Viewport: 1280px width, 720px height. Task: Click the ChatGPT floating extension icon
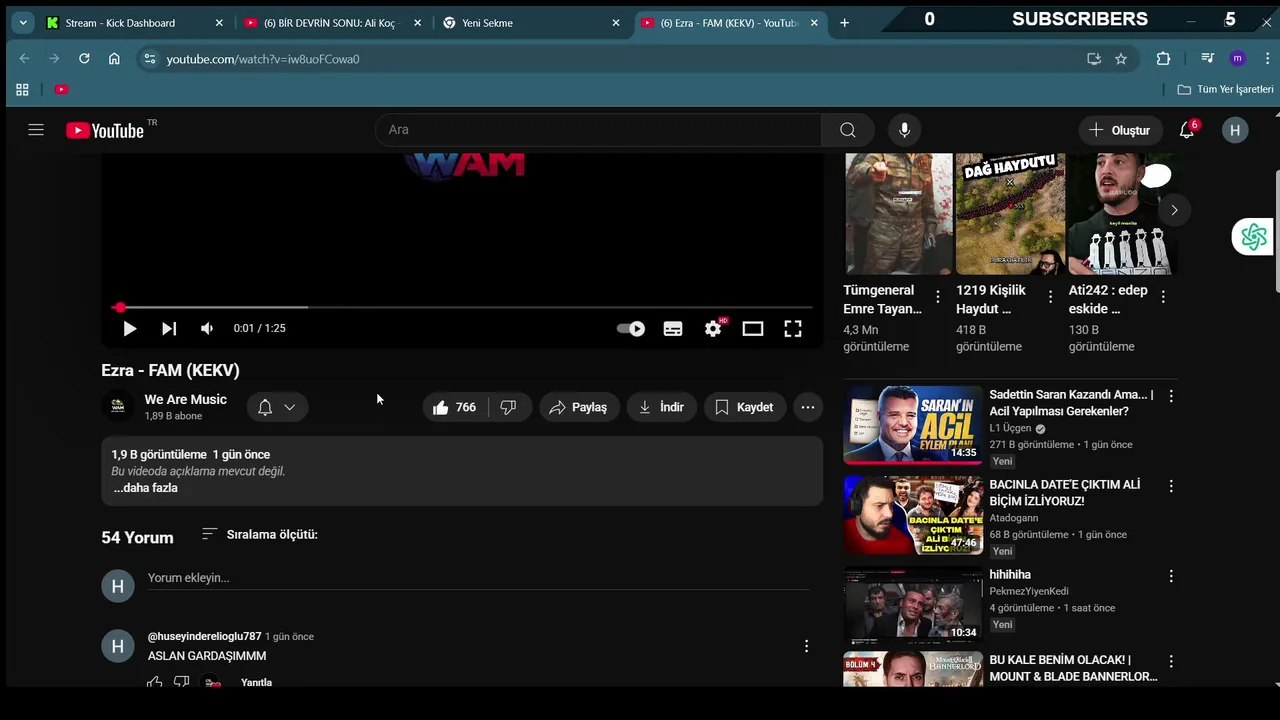[x=1253, y=237]
